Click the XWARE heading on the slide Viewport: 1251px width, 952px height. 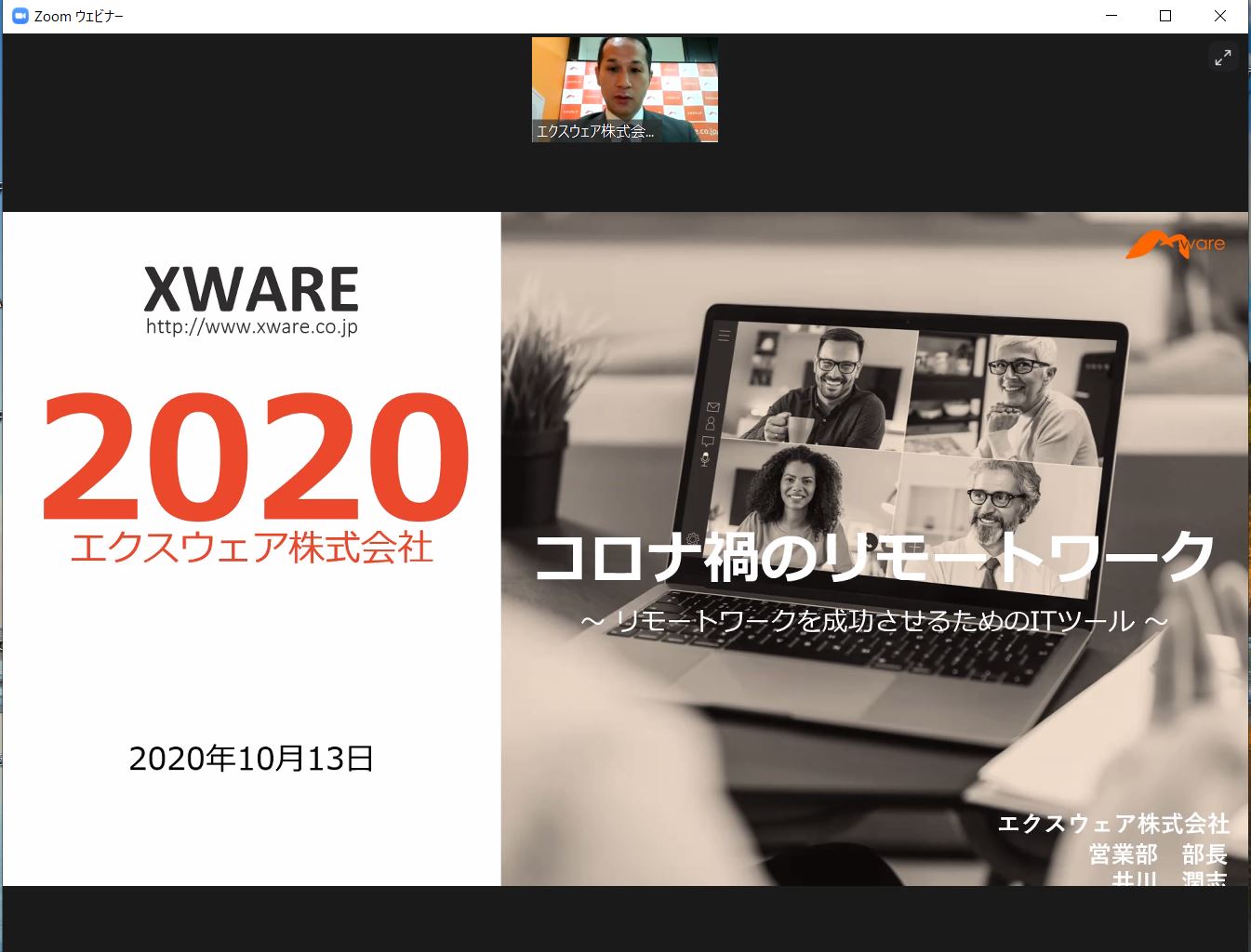click(x=251, y=288)
